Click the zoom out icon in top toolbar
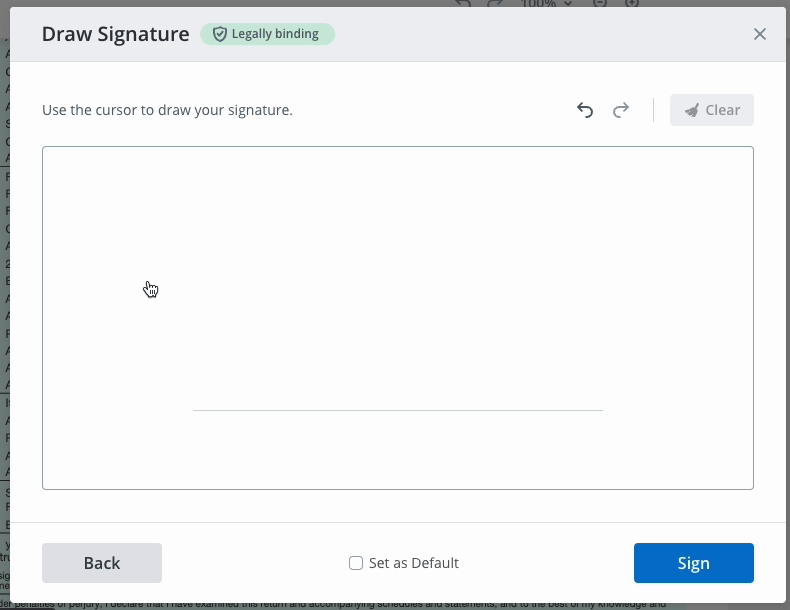This screenshot has width=790, height=610. (x=600, y=3)
